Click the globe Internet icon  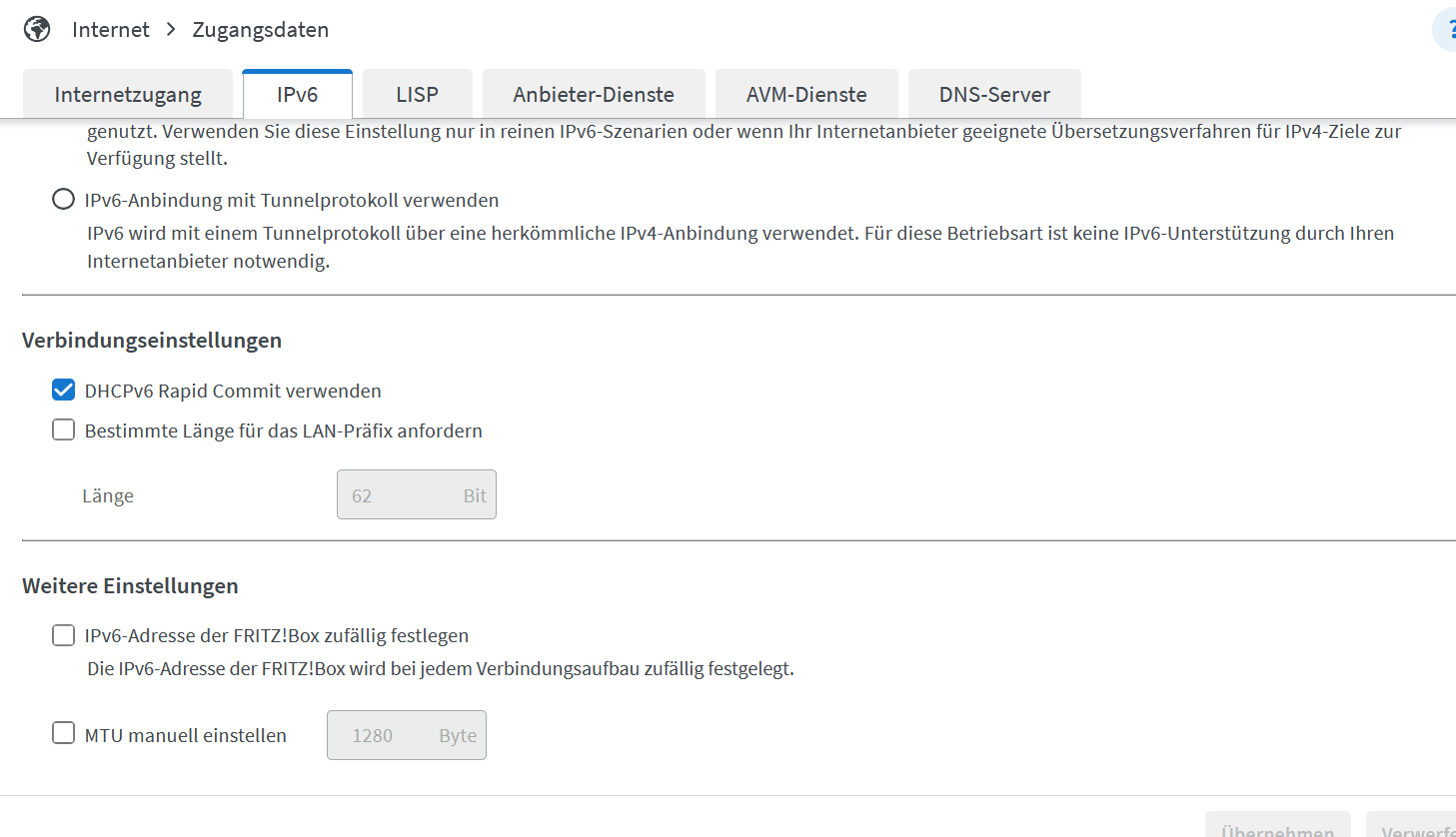click(37, 30)
